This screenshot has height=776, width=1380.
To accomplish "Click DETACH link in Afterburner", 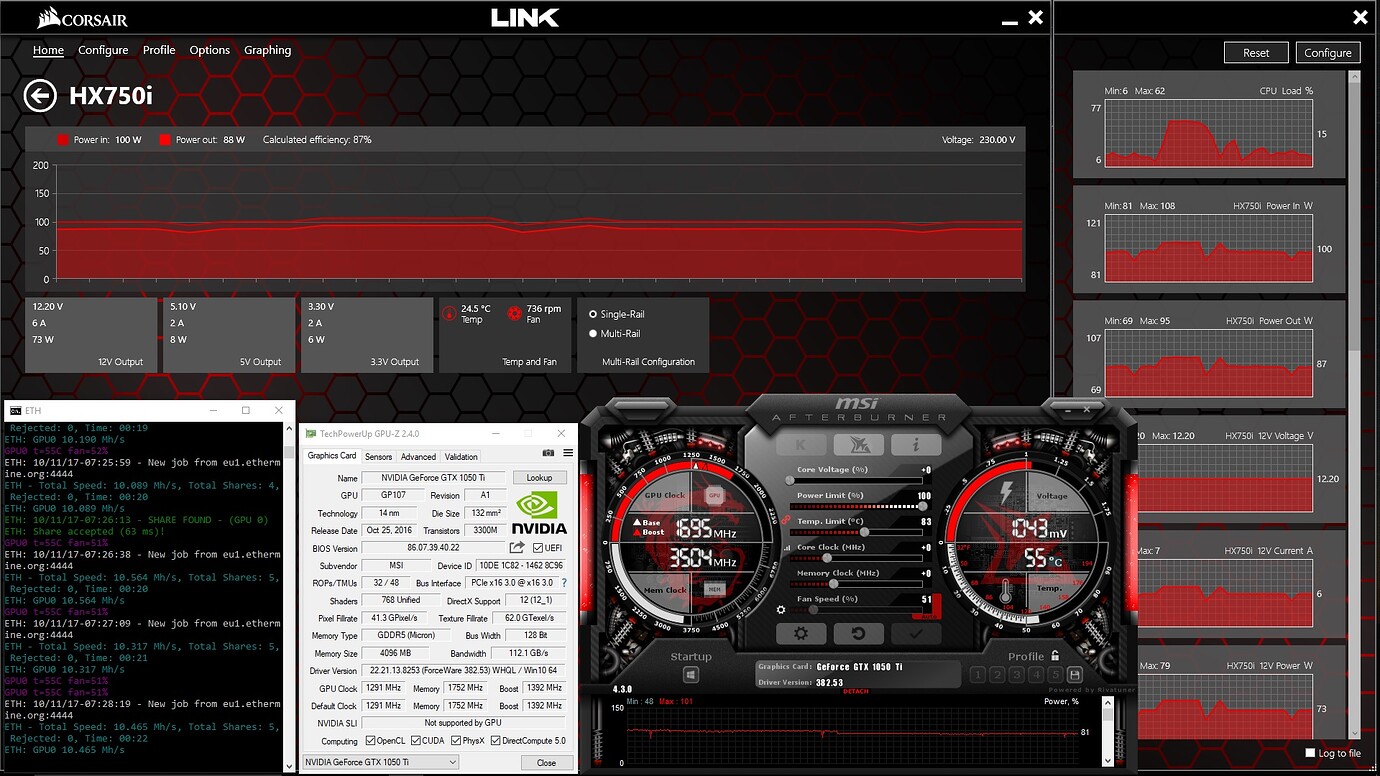I will [x=856, y=691].
